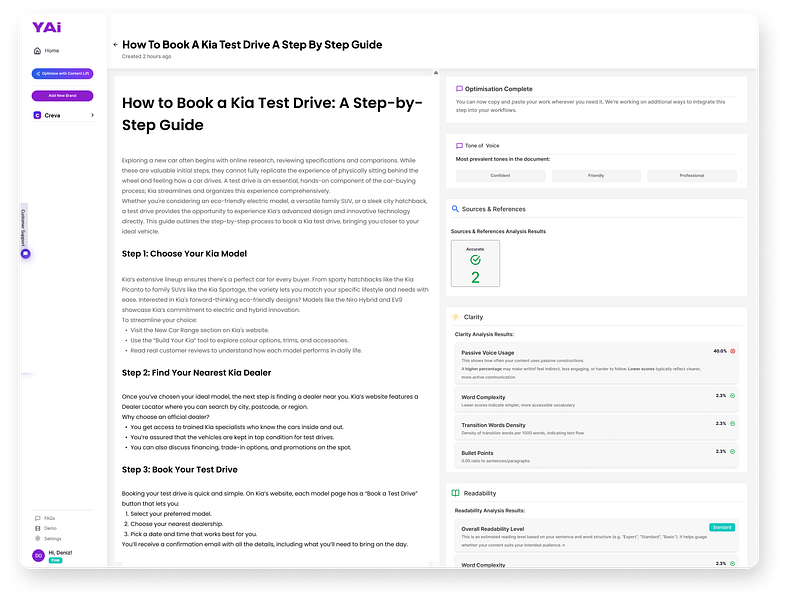Click the Transition Words Density card
The height and width of the screenshot is (600, 785).
point(596,427)
